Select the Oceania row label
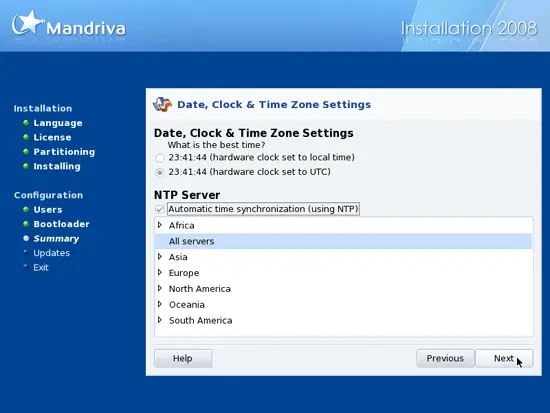Screen dimensions: 550x413 click(187, 305)
